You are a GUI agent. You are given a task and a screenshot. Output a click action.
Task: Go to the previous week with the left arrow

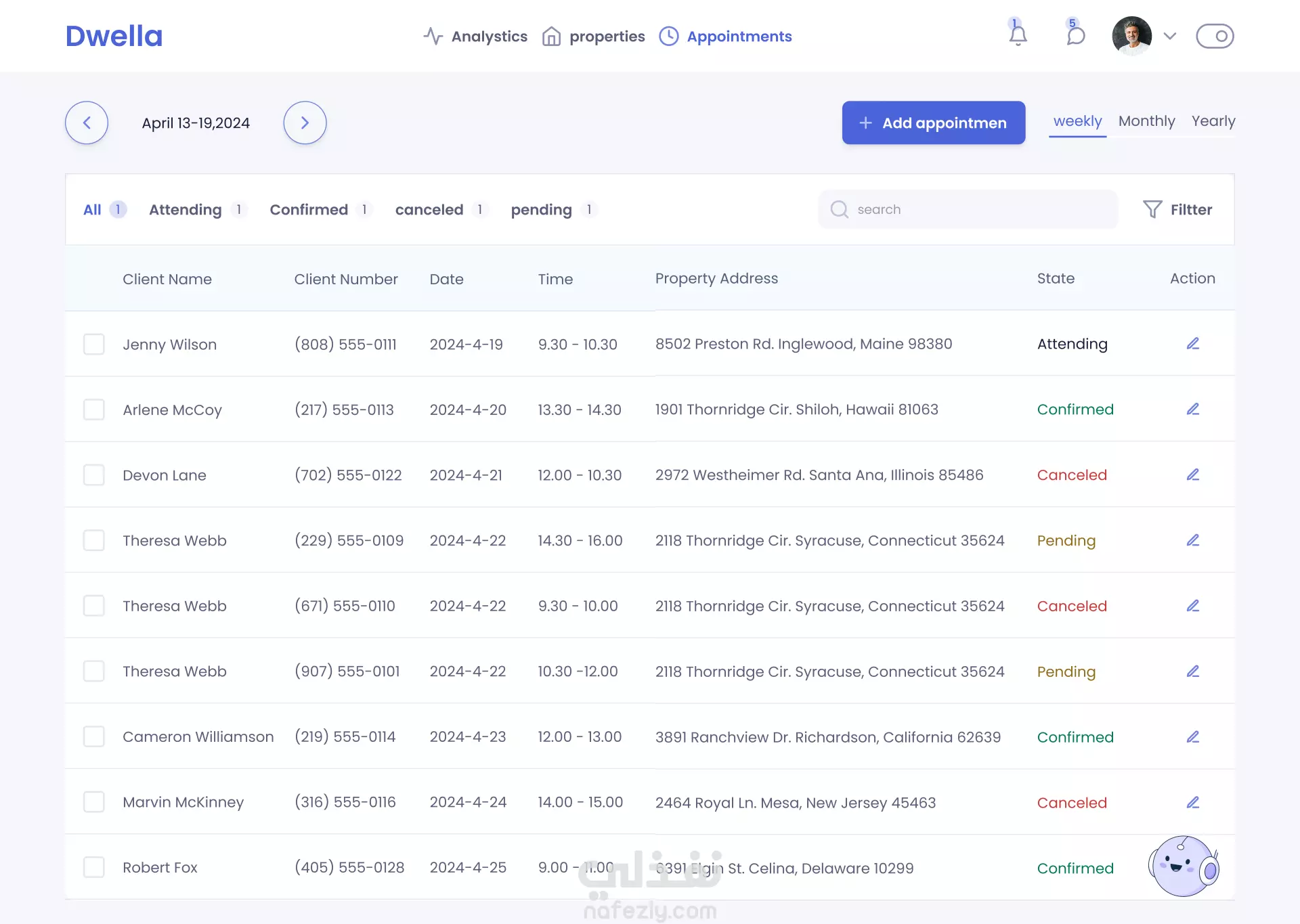pos(87,123)
